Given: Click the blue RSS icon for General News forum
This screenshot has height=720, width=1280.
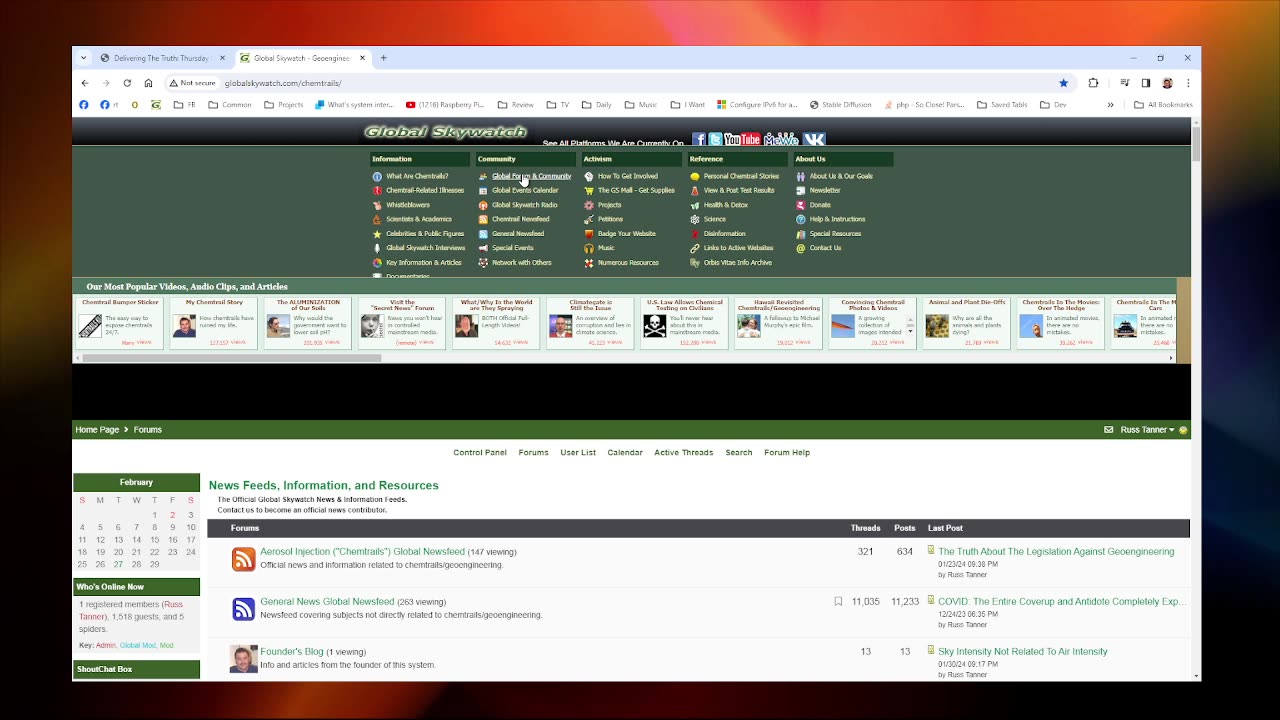Looking at the screenshot, I should [243, 609].
